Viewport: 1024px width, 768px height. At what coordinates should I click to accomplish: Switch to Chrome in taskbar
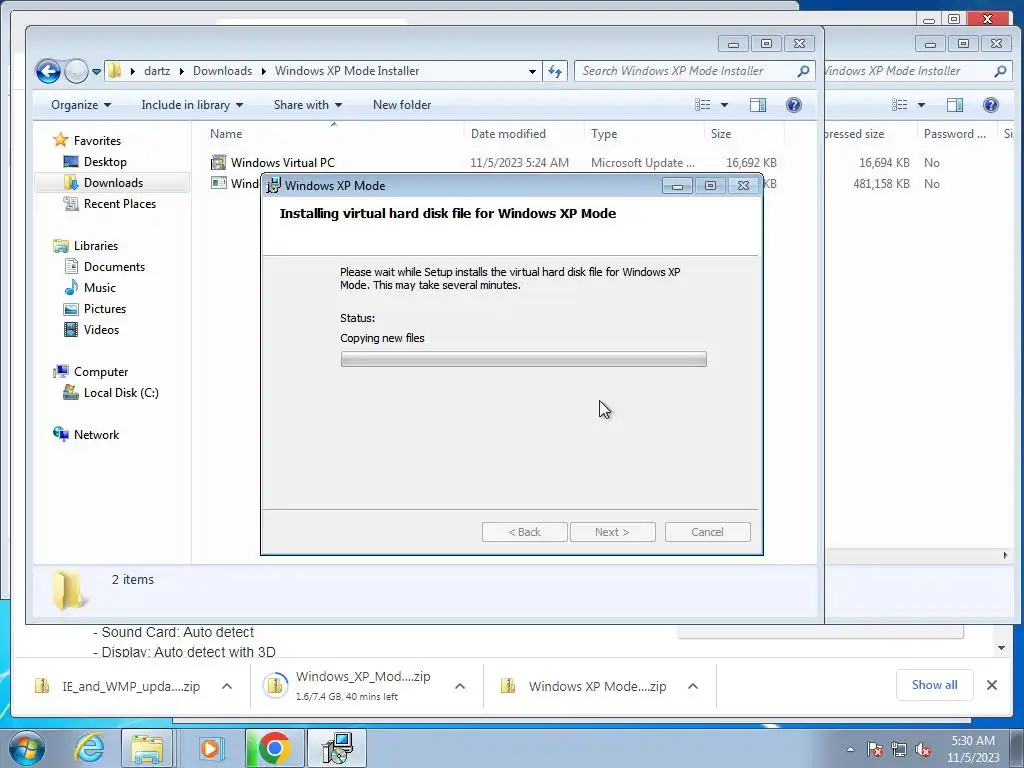[x=274, y=748]
